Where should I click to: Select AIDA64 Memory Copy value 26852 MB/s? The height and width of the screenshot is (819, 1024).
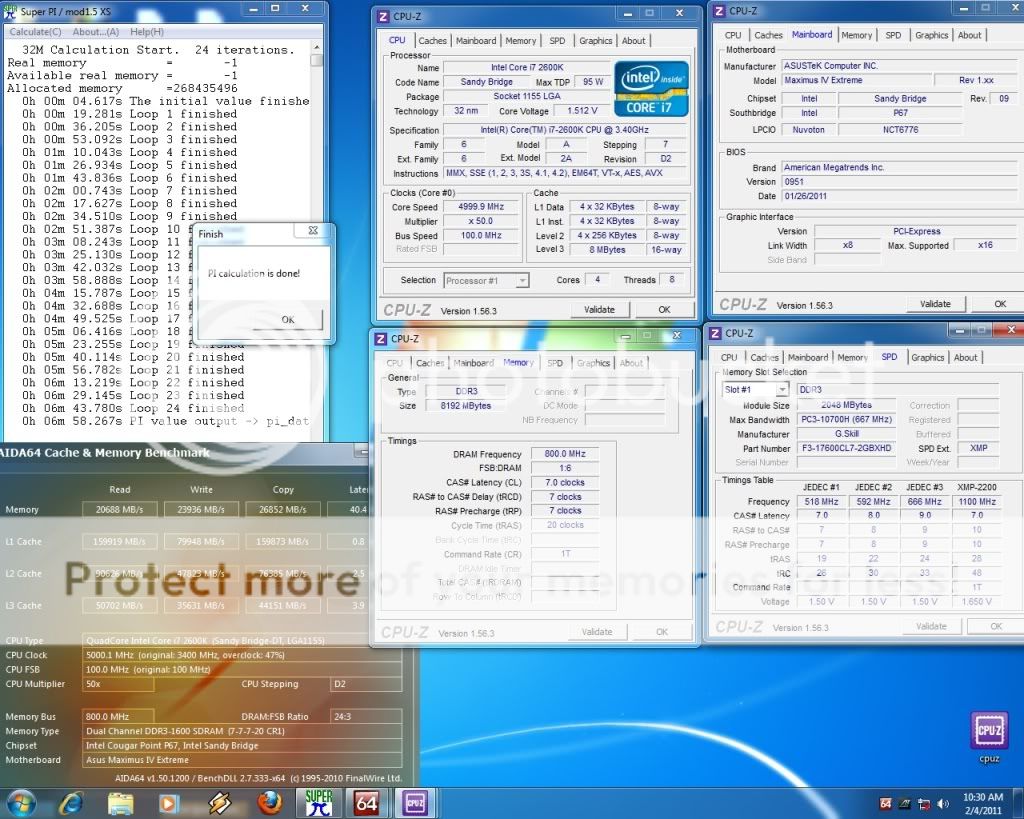[x=283, y=509]
